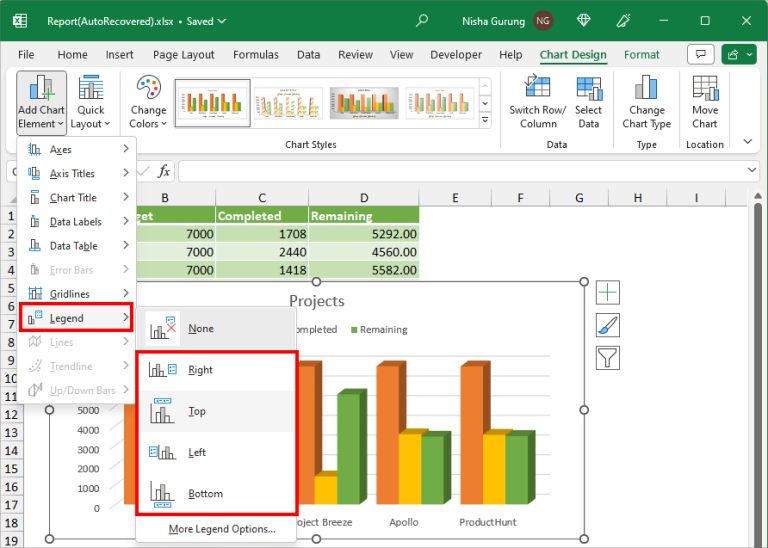Expand the formula bar
Screen dimensions: 768x548
(x=752, y=170)
